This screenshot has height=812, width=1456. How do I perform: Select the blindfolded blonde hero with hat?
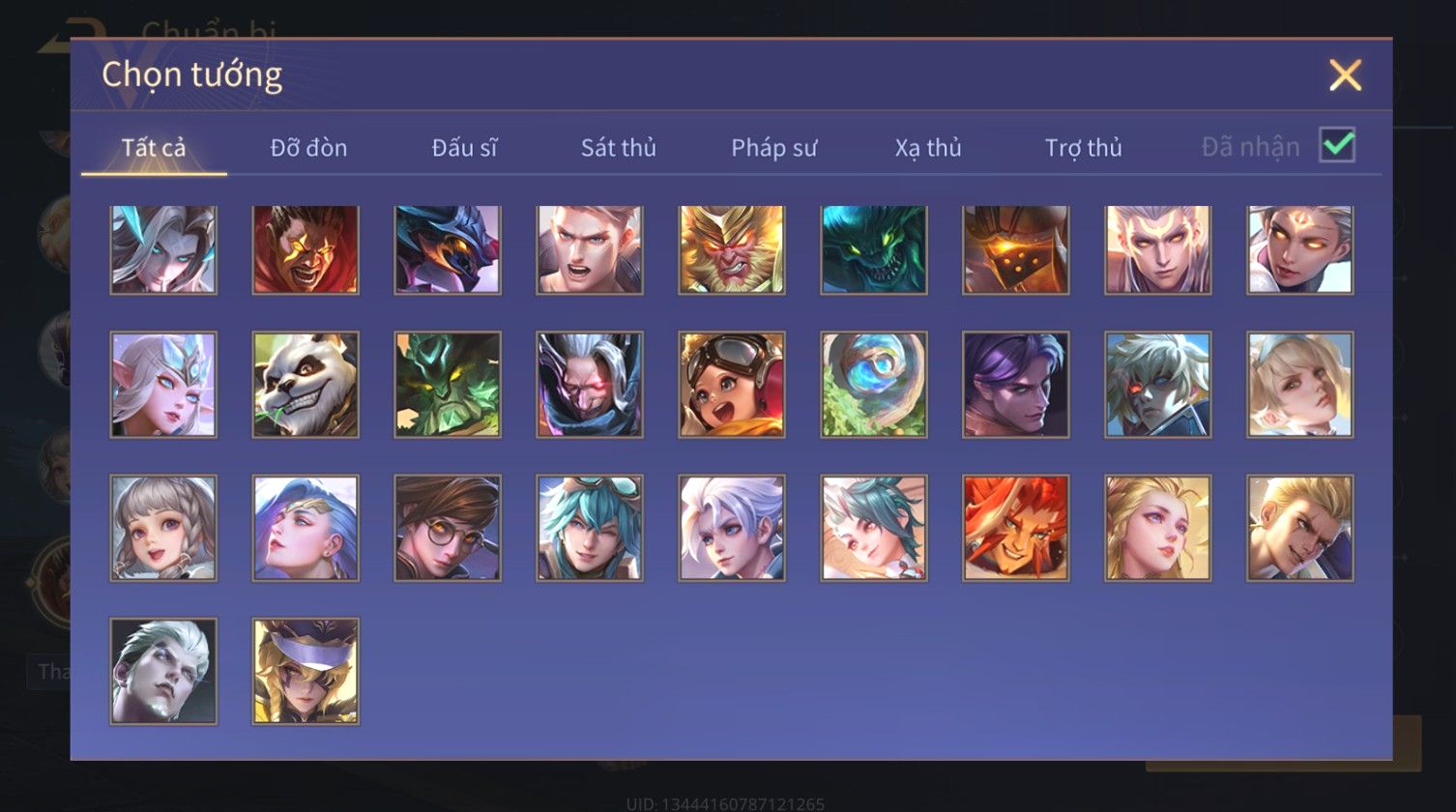click(306, 671)
